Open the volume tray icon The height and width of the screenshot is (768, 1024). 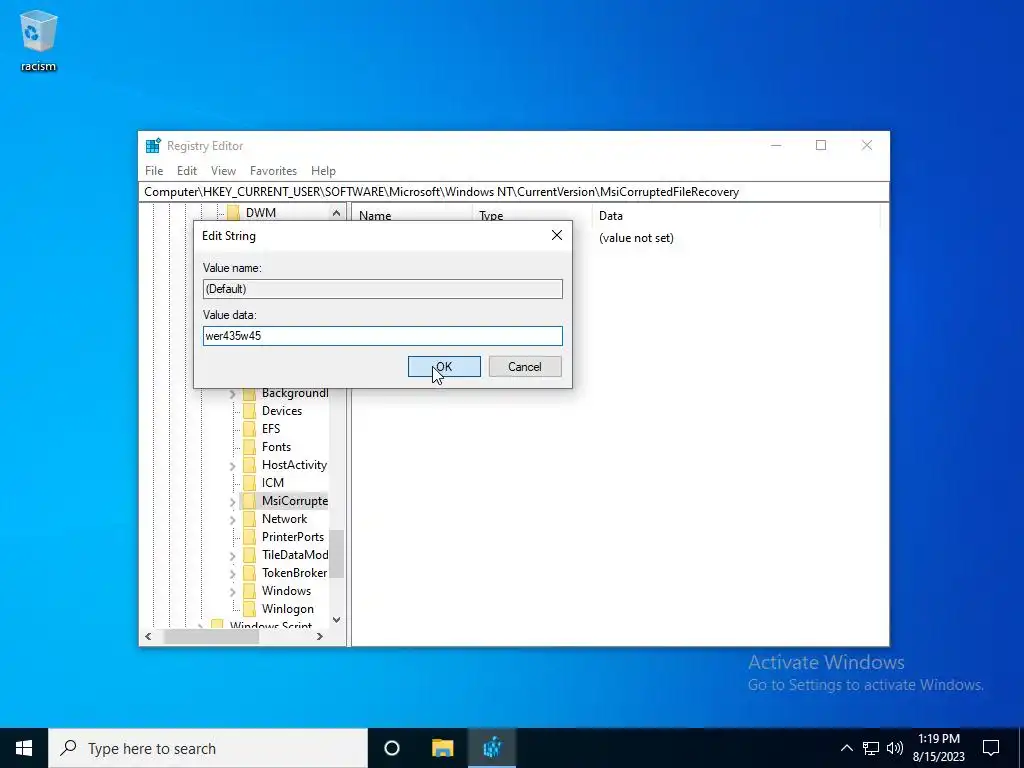895,748
